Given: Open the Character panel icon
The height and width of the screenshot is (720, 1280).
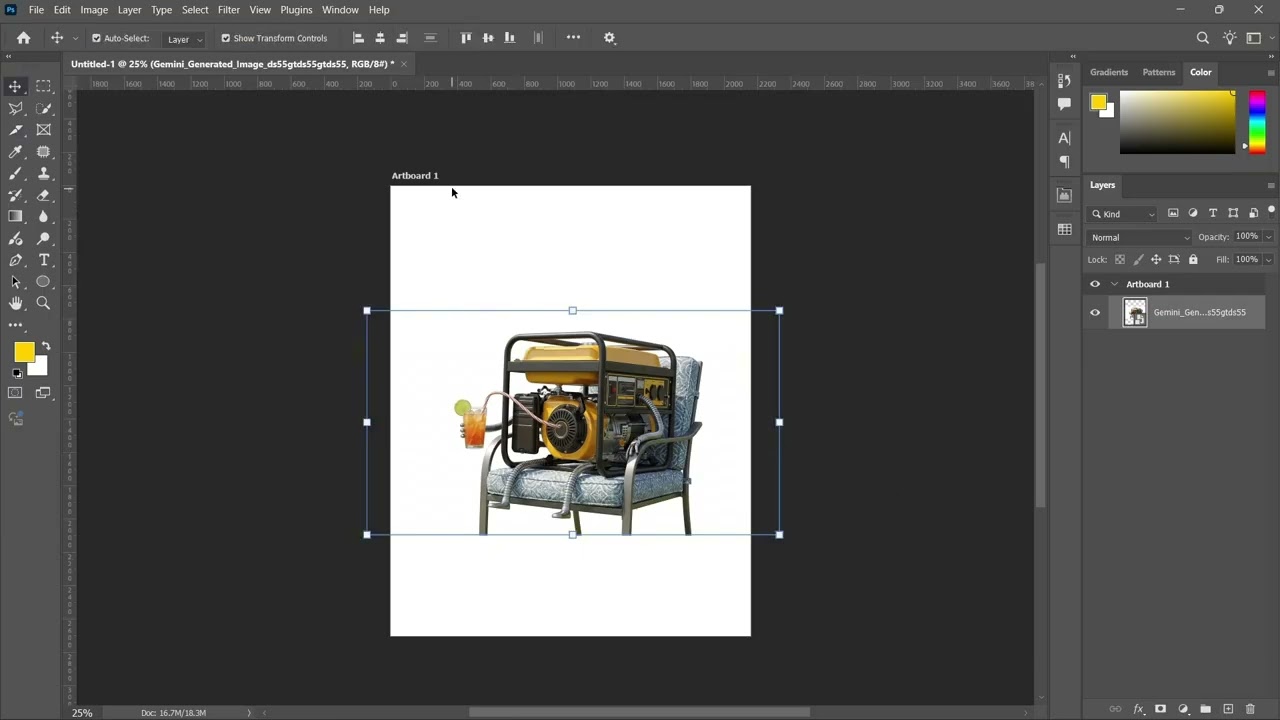Looking at the screenshot, I should [x=1064, y=138].
